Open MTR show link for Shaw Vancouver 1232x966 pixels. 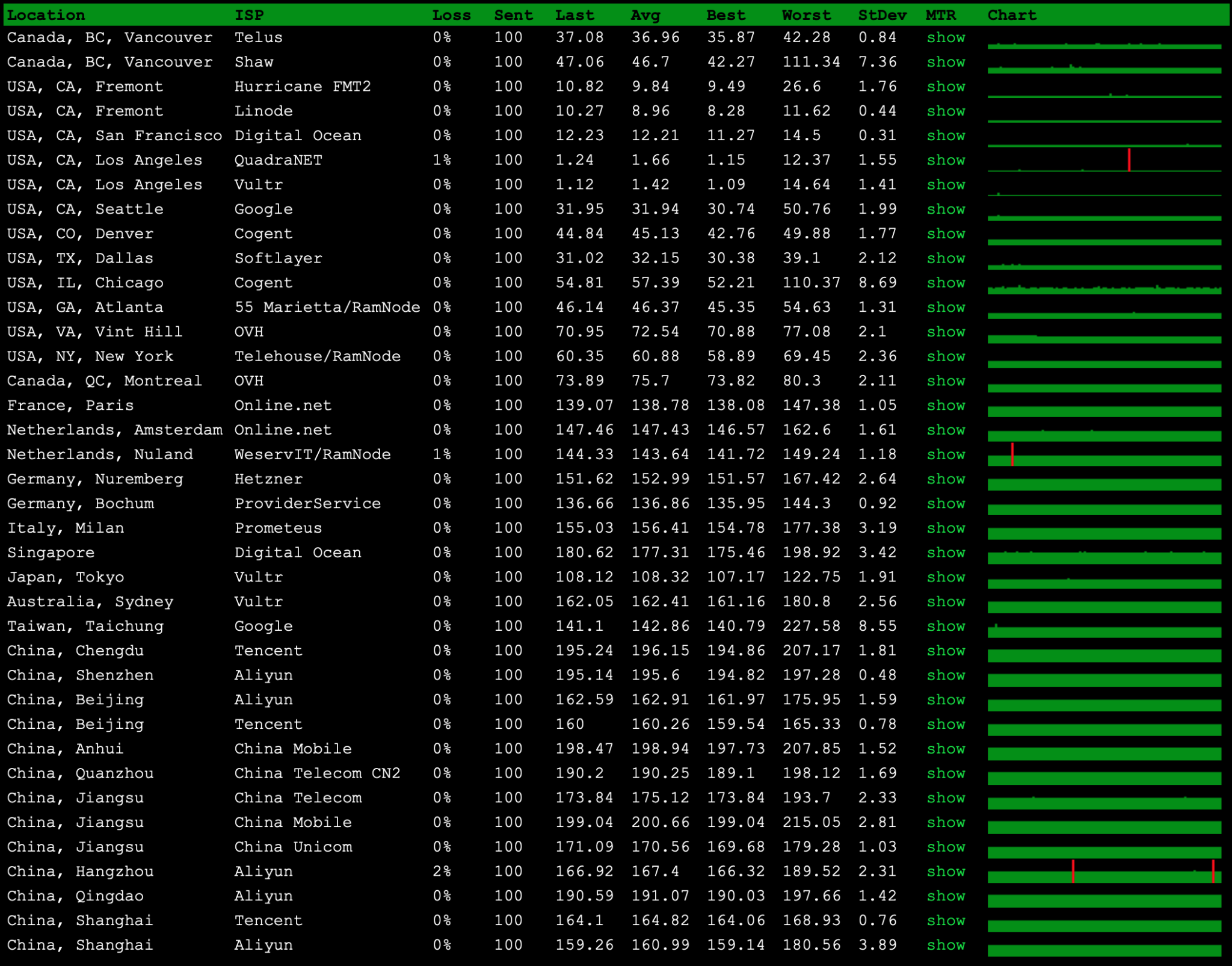coord(946,62)
